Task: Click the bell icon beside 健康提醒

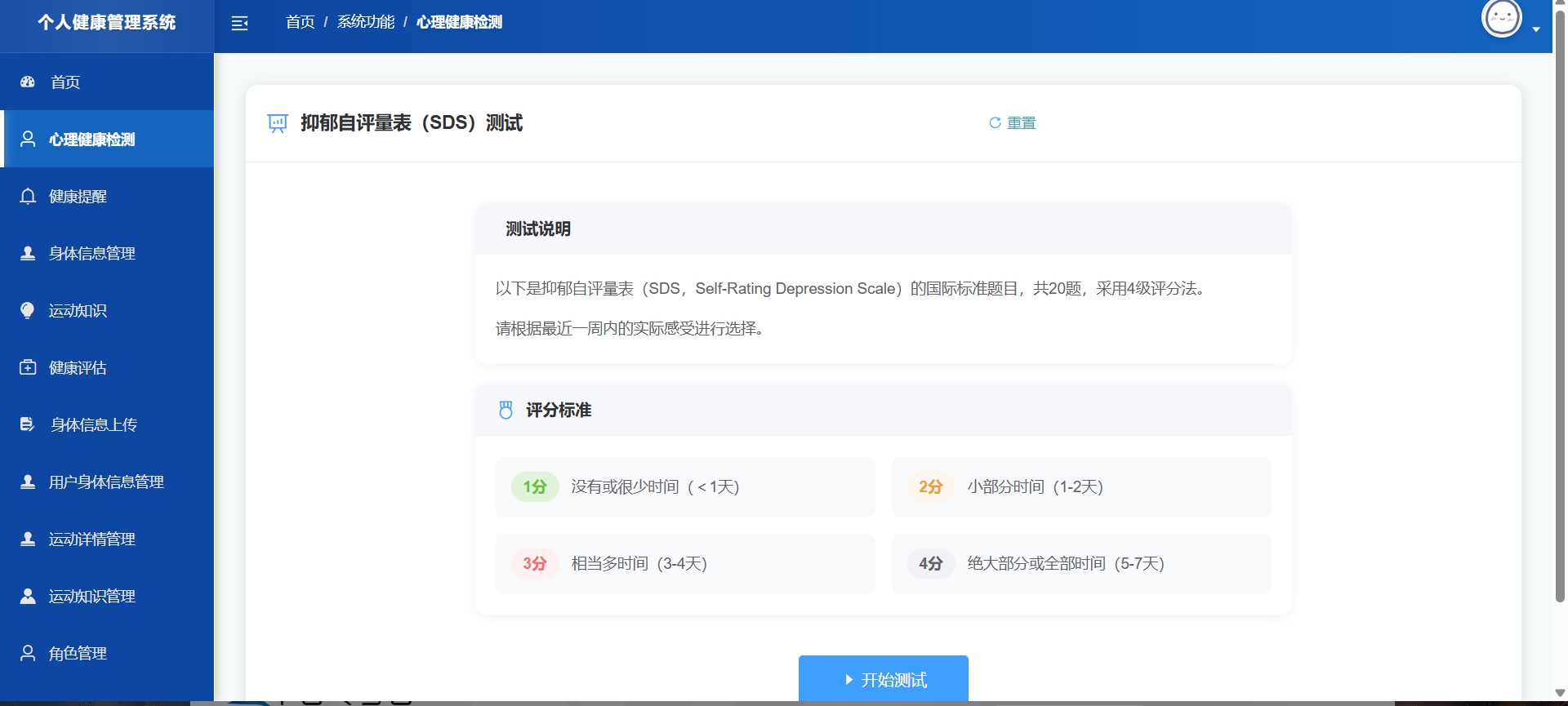Action: point(28,196)
